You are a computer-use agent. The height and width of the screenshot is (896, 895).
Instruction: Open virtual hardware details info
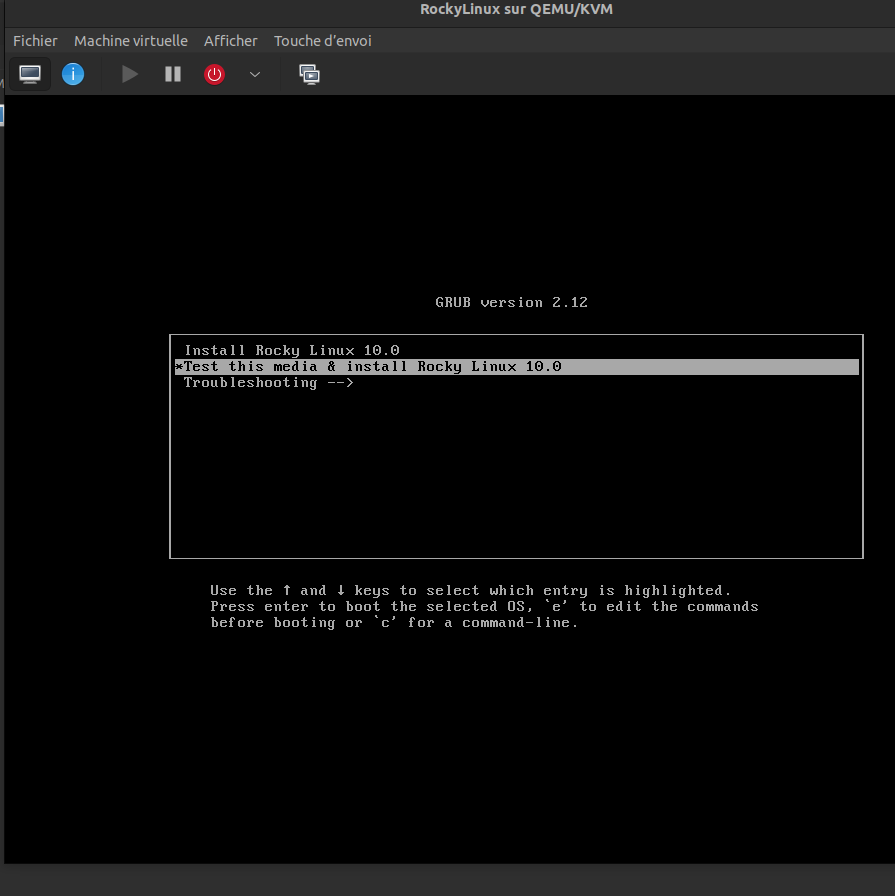[73, 74]
